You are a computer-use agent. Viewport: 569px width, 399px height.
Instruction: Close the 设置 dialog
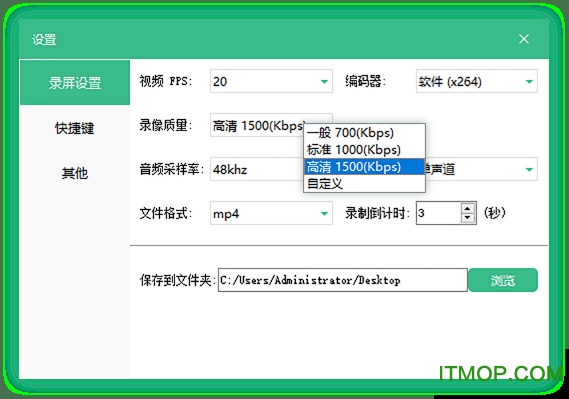(x=524, y=39)
